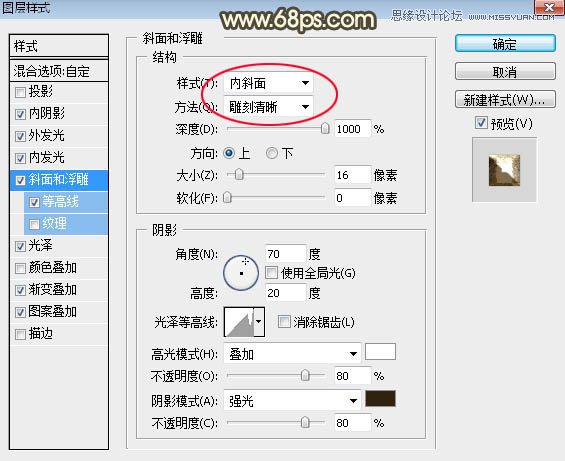The image size is (565, 461).
Task: Click the shadow 不透明度(C) slider handle
Action: coord(305,422)
